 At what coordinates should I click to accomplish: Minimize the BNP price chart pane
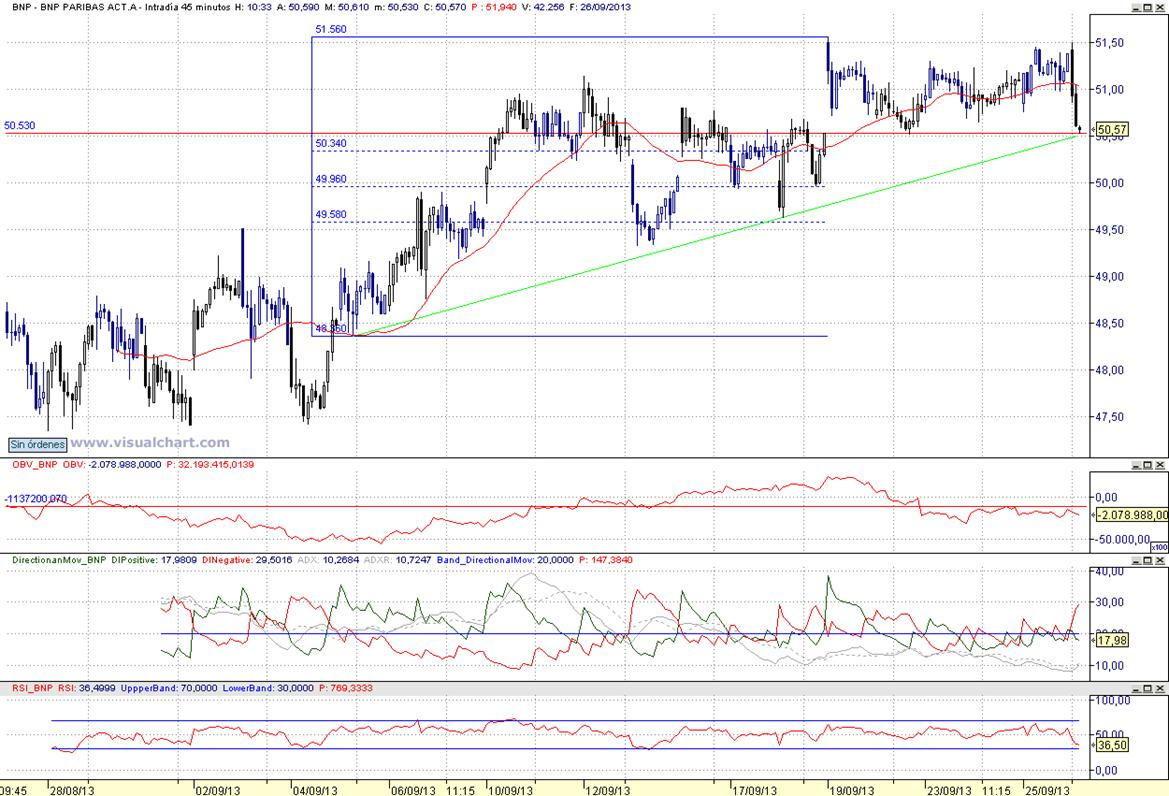point(1135,7)
